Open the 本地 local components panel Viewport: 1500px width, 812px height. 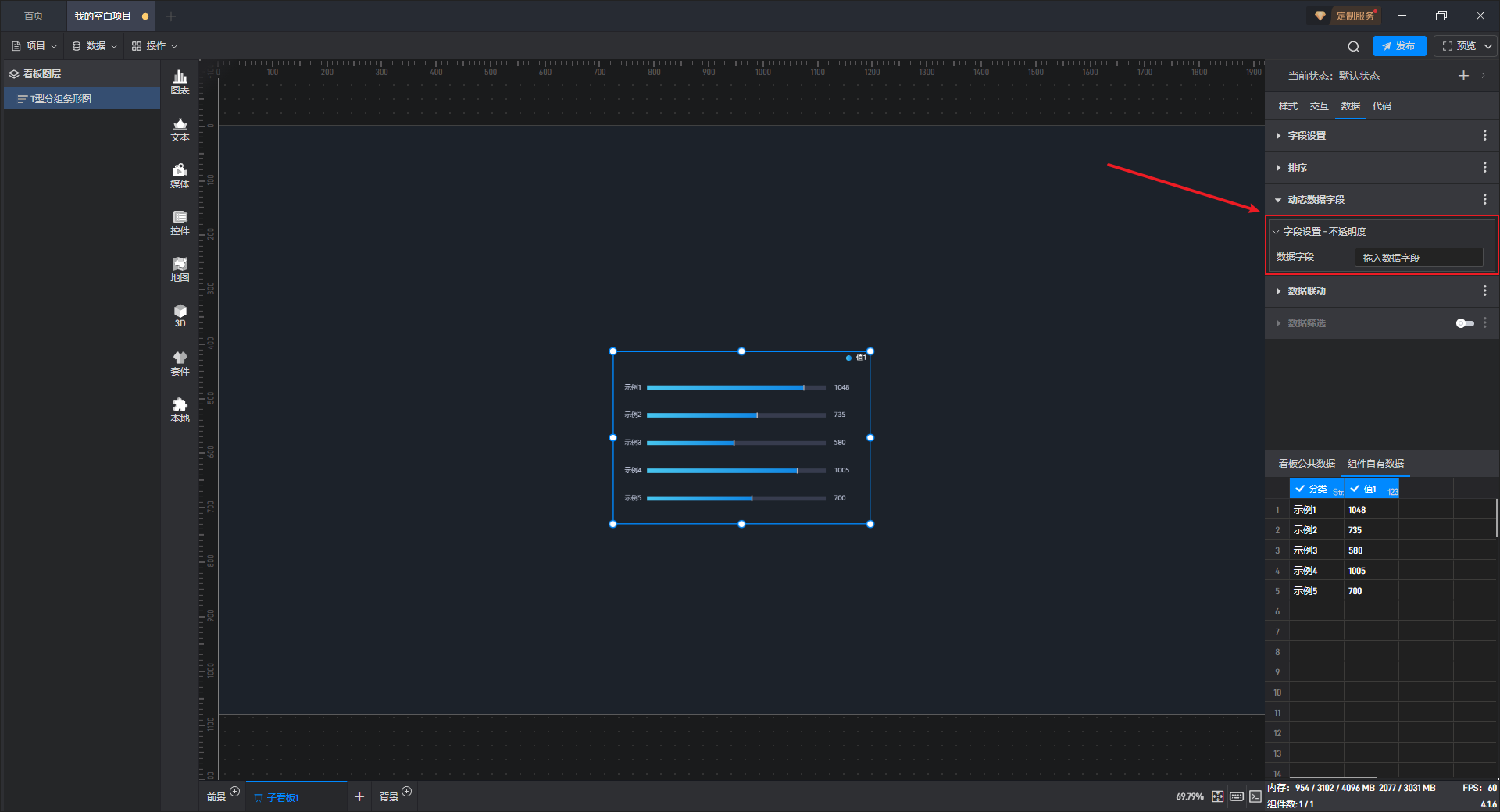pos(180,410)
